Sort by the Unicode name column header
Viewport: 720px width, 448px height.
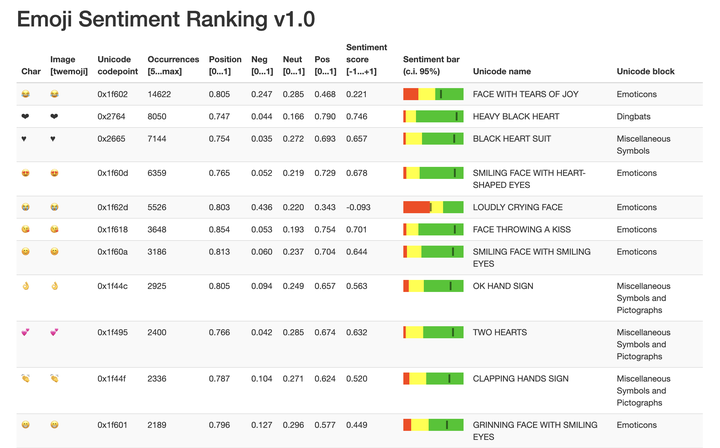[502, 71]
